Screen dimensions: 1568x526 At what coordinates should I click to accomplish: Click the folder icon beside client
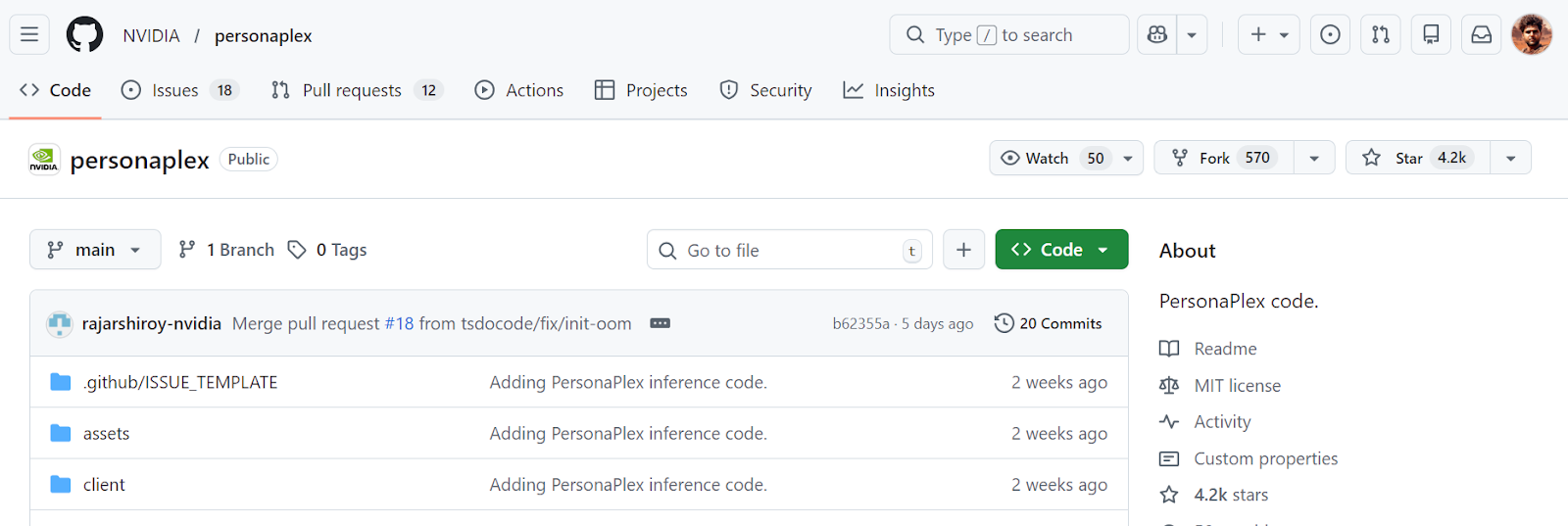point(61,484)
